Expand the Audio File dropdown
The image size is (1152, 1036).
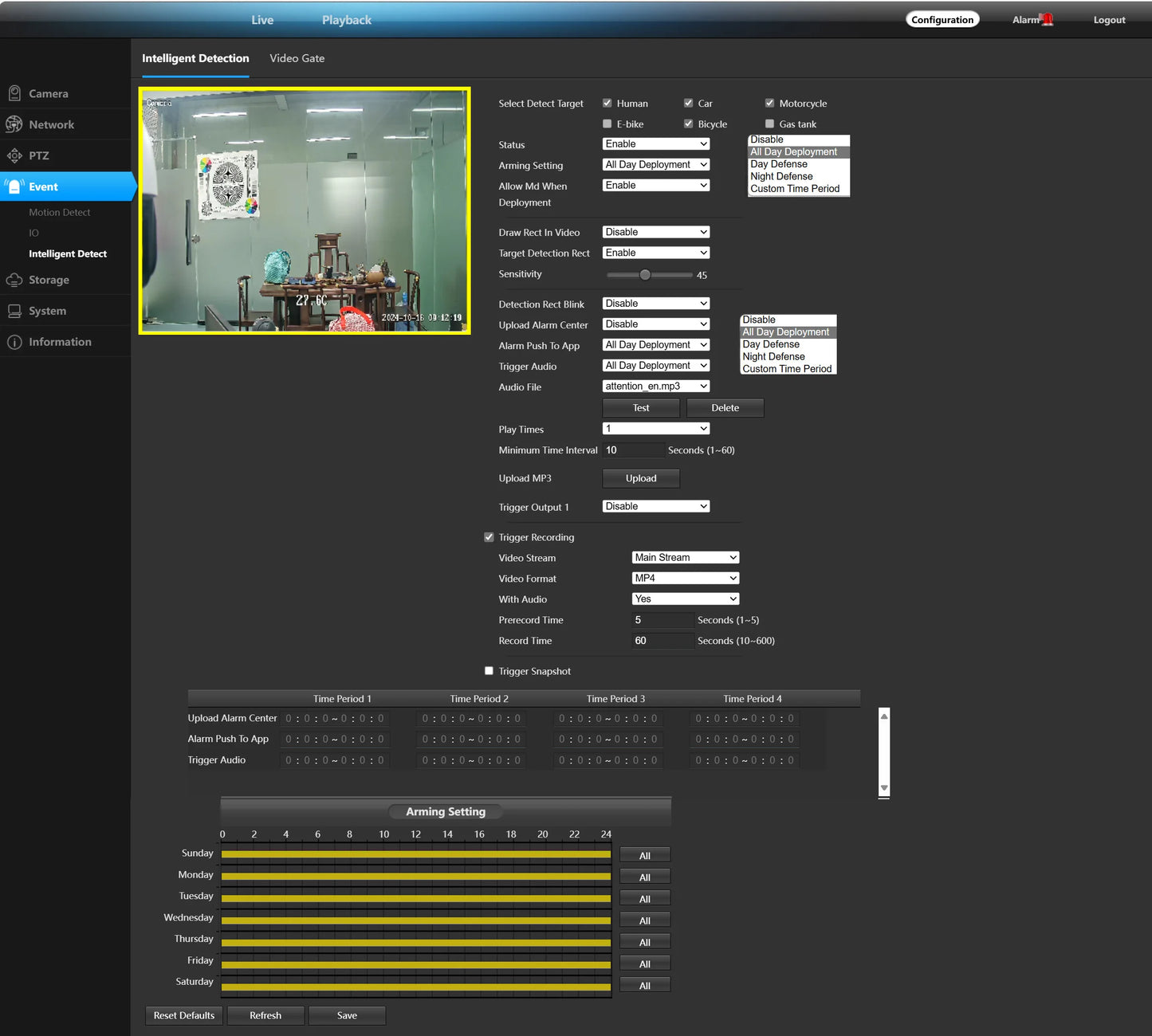coord(655,387)
